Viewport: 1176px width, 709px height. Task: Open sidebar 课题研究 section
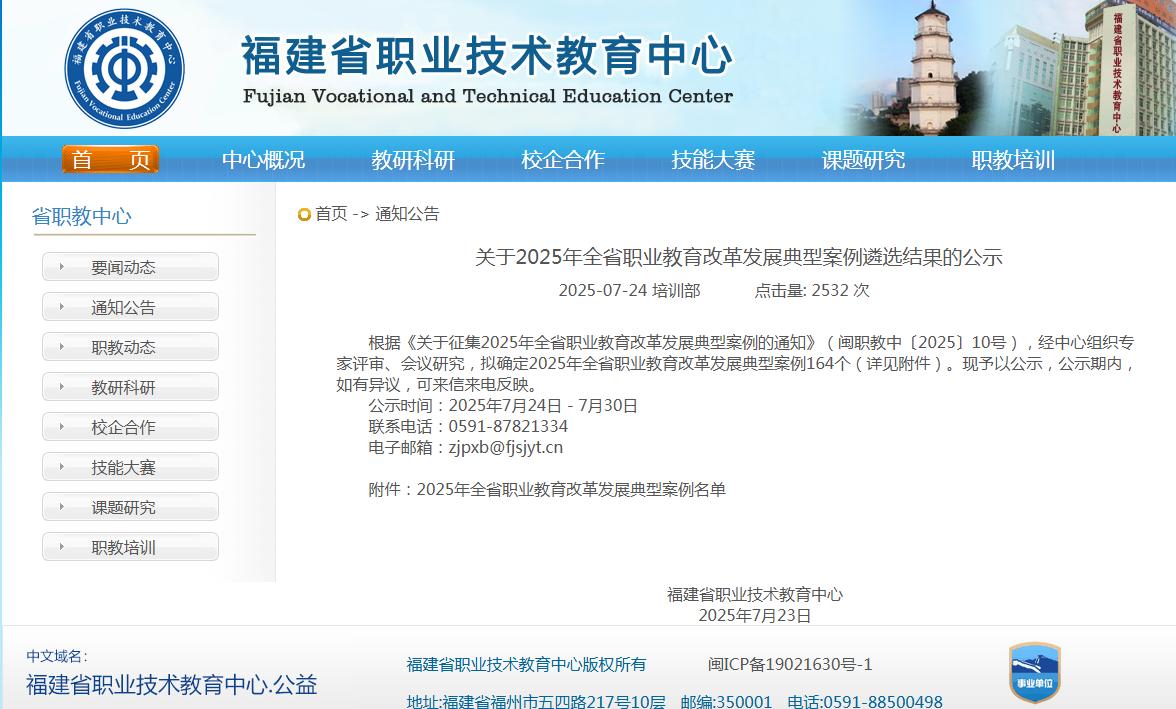pos(124,508)
